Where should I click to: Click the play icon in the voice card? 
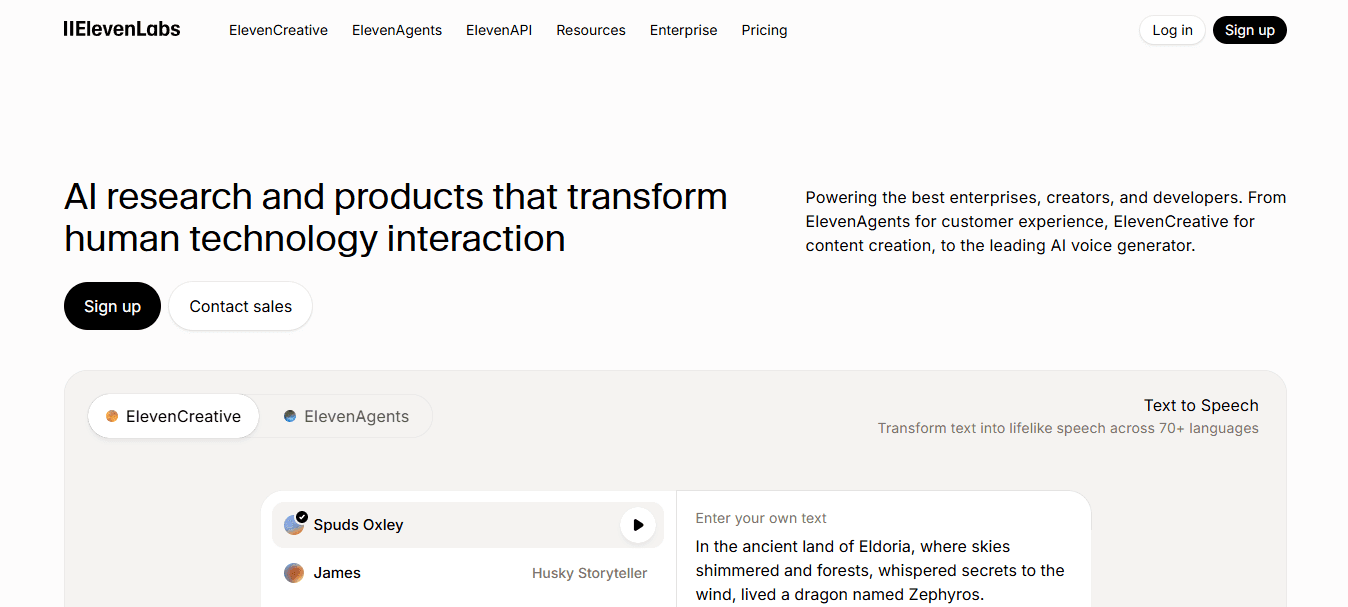[638, 524]
